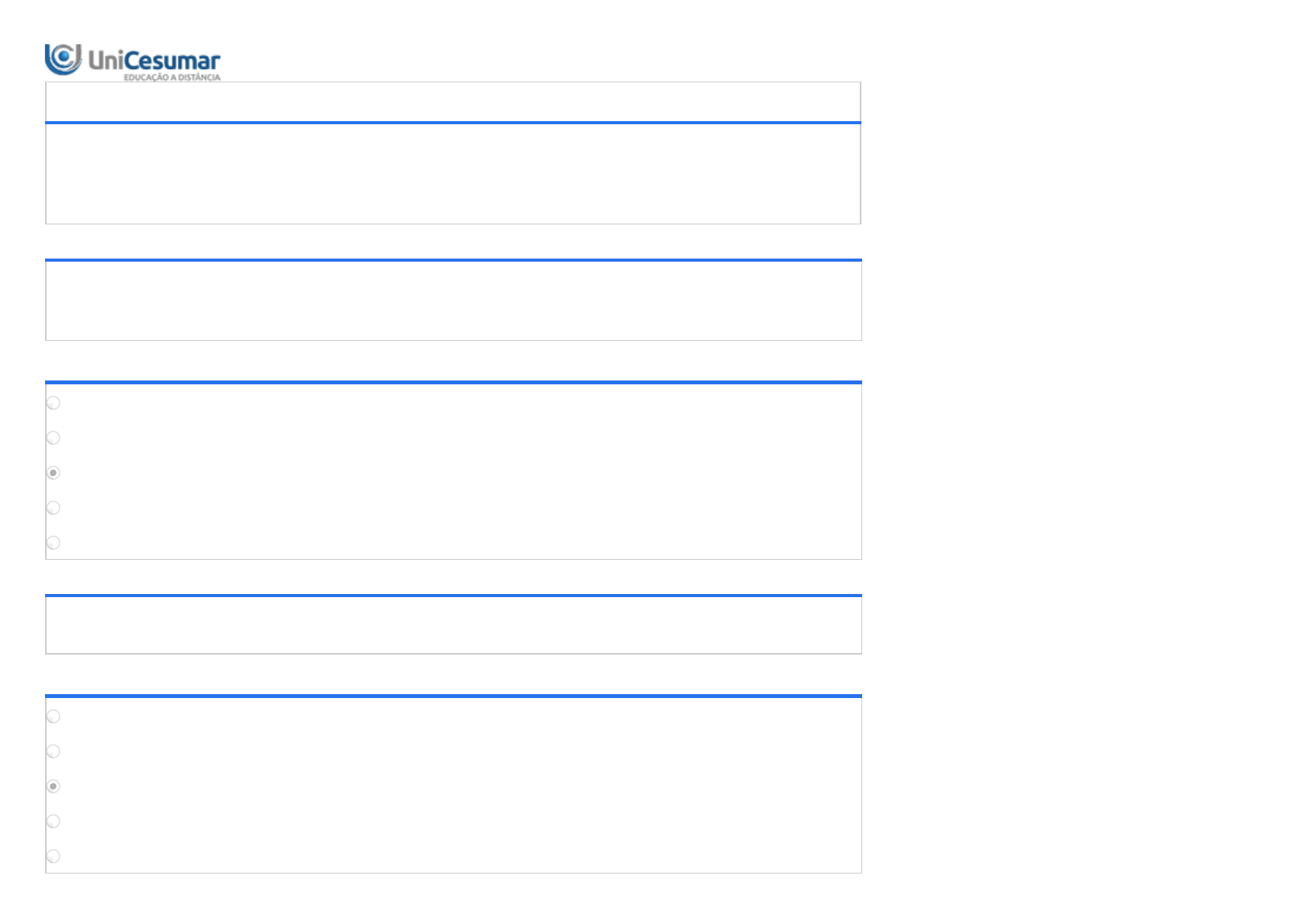Click the blue 'Cesumar' text in logo
Viewport: 1308px width, 924px height.
pyautogui.click(x=172, y=61)
